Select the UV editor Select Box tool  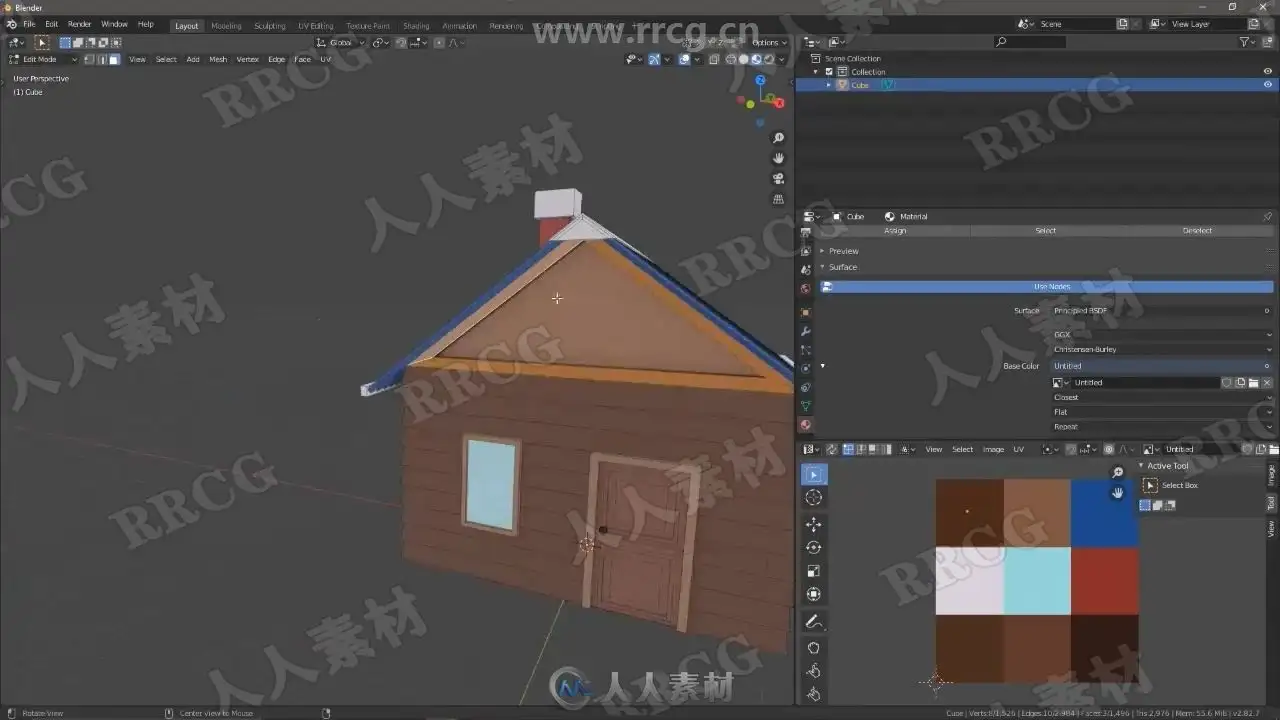[814, 474]
